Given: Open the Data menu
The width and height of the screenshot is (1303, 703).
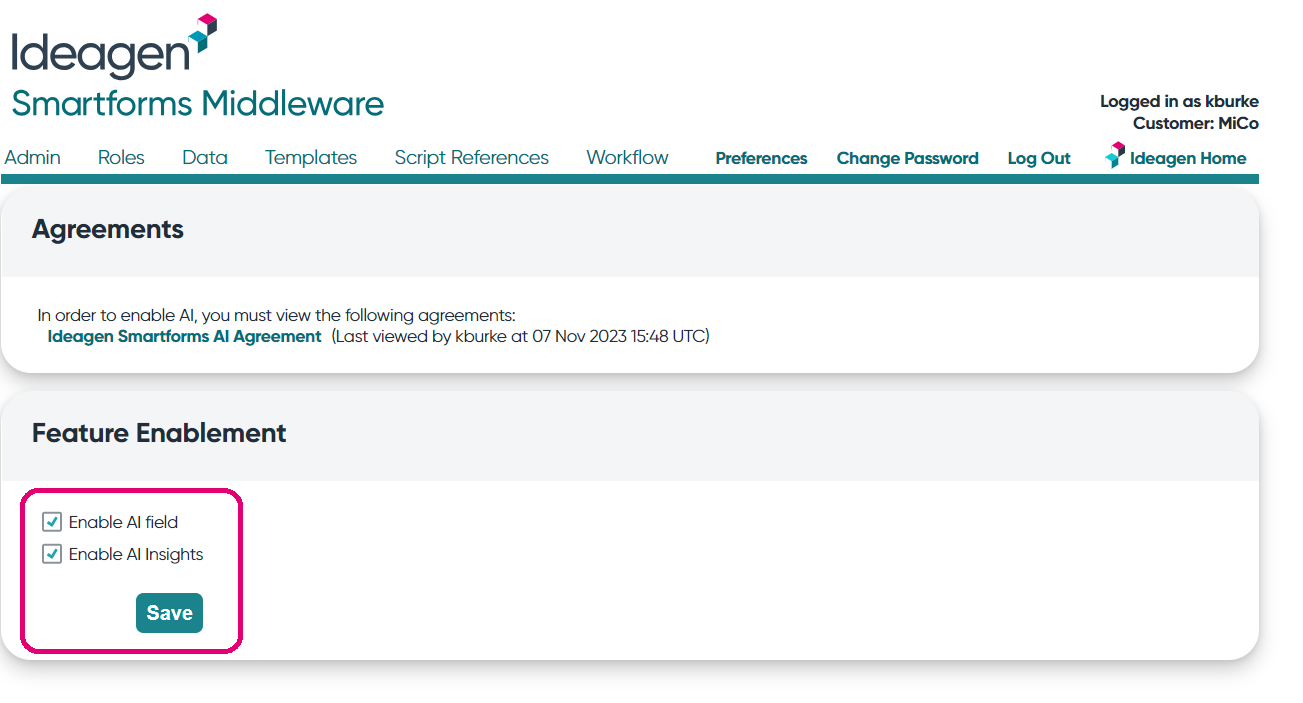Looking at the screenshot, I should point(205,157).
